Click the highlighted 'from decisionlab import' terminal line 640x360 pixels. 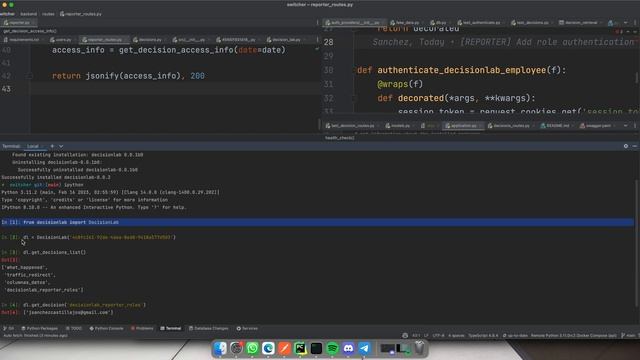(317, 222)
